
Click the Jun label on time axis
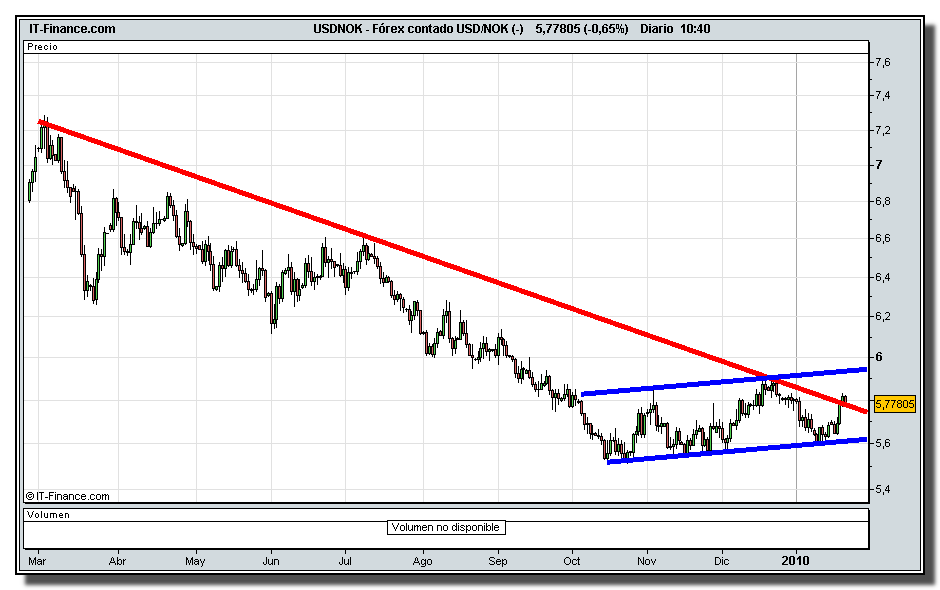click(x=271, y=561)
